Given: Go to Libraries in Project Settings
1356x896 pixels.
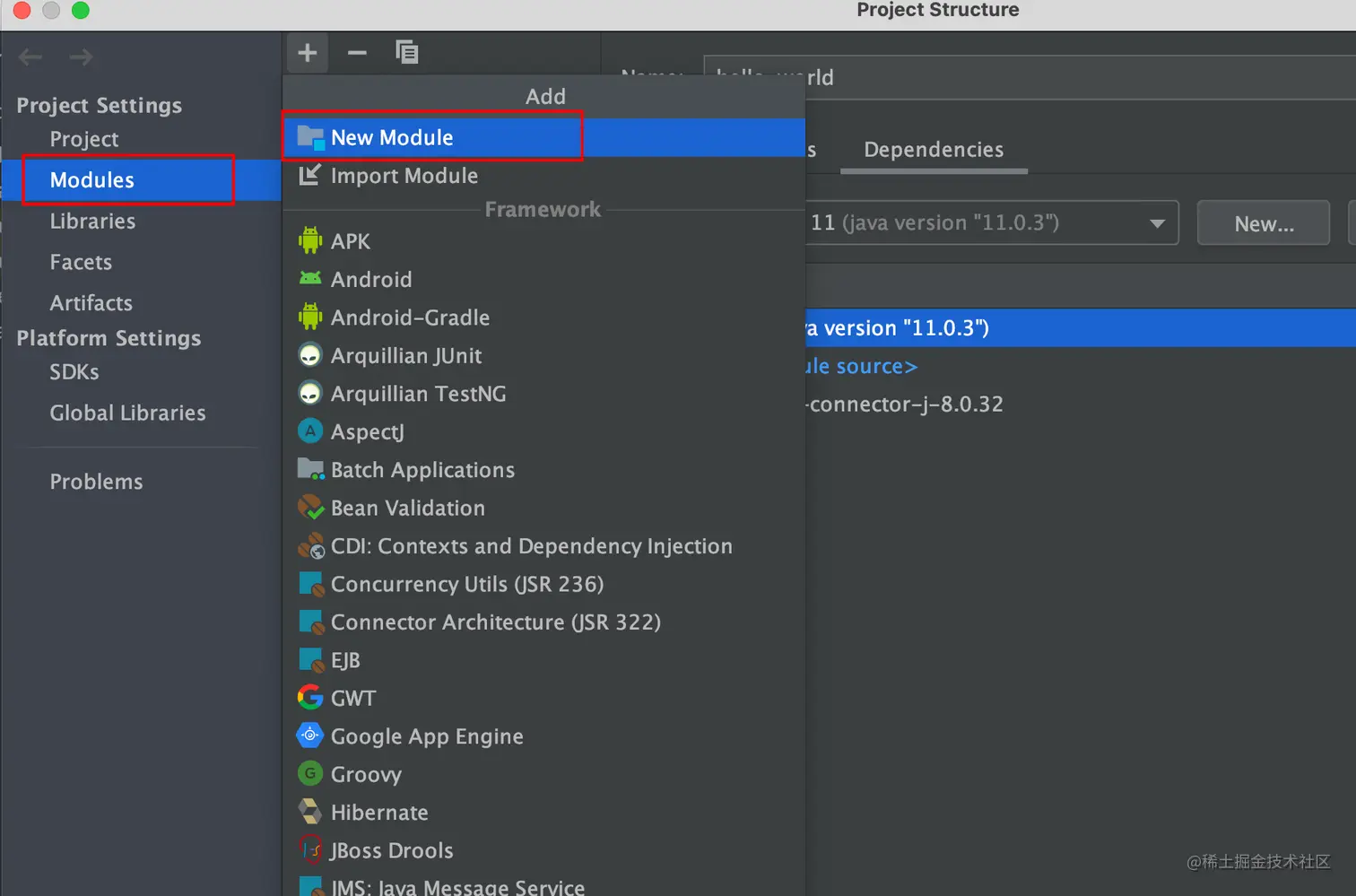Looking at the screenshot, I should click(x=92, y=222).
